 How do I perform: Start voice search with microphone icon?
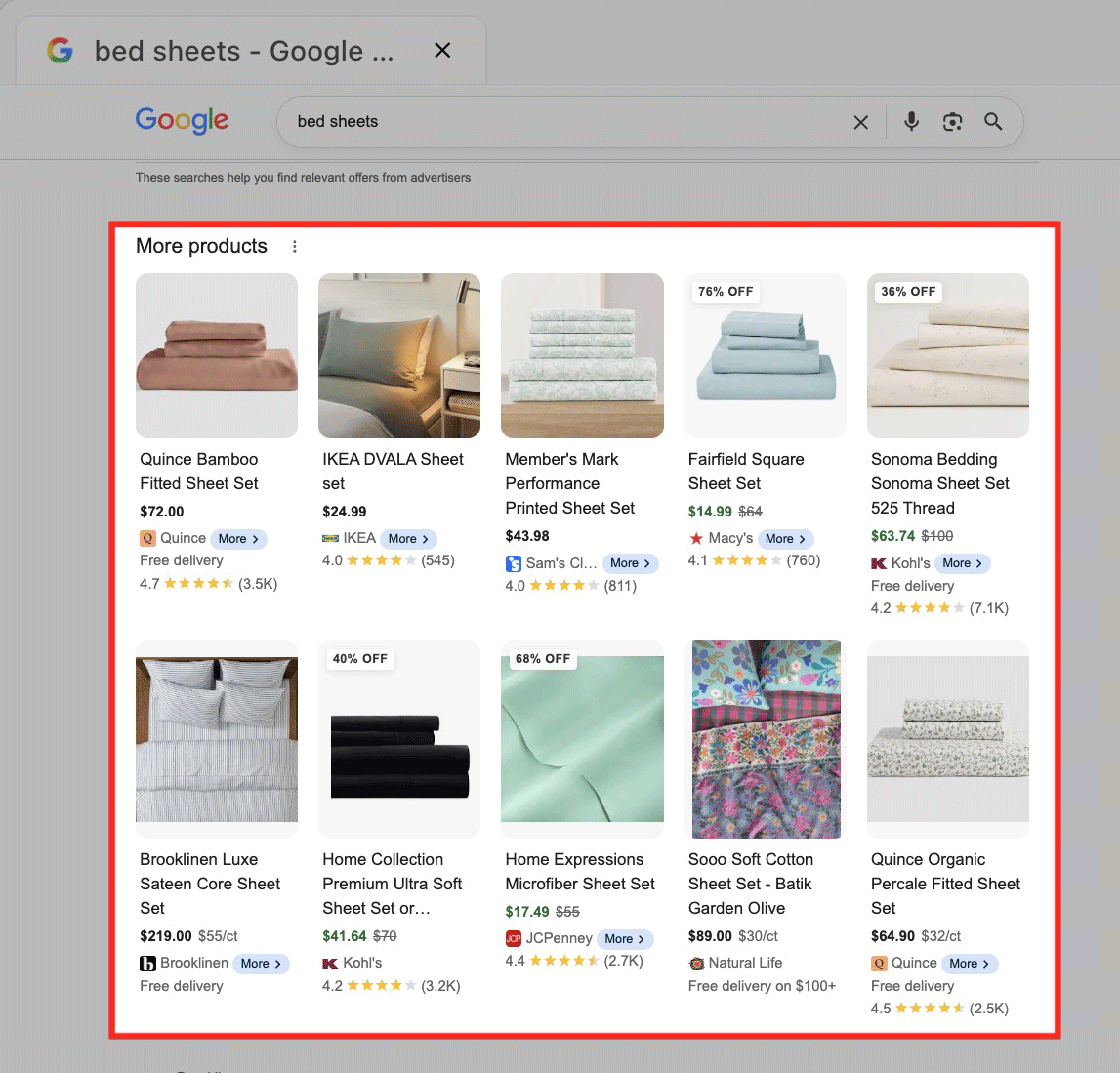(911, 121)
